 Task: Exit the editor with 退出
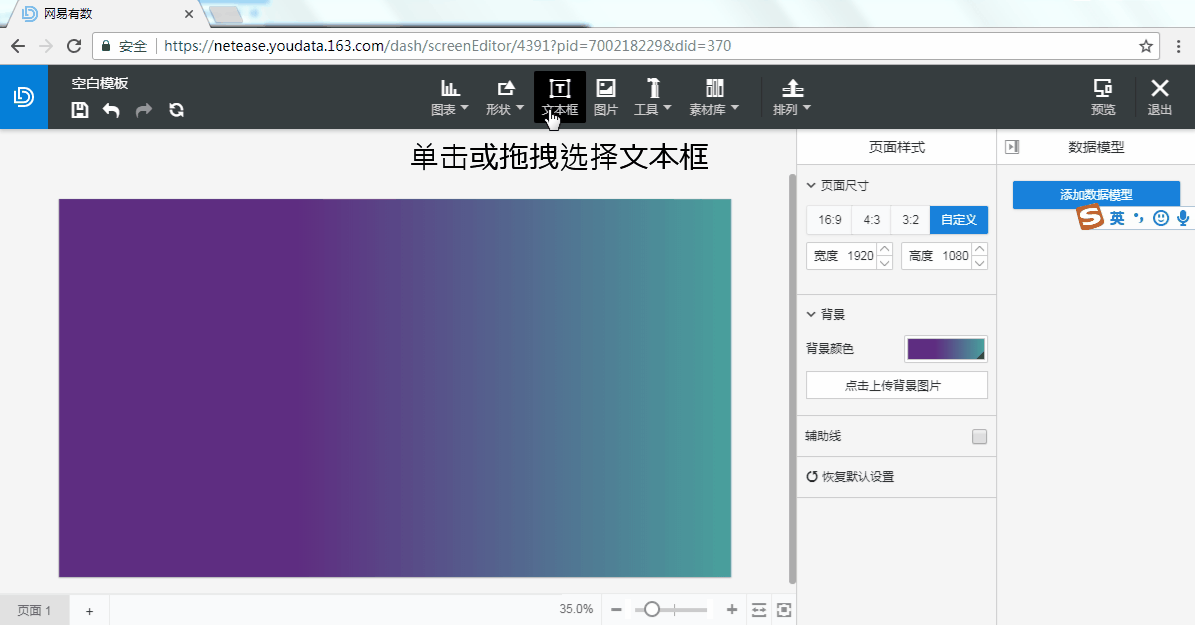click(1160, 97)
